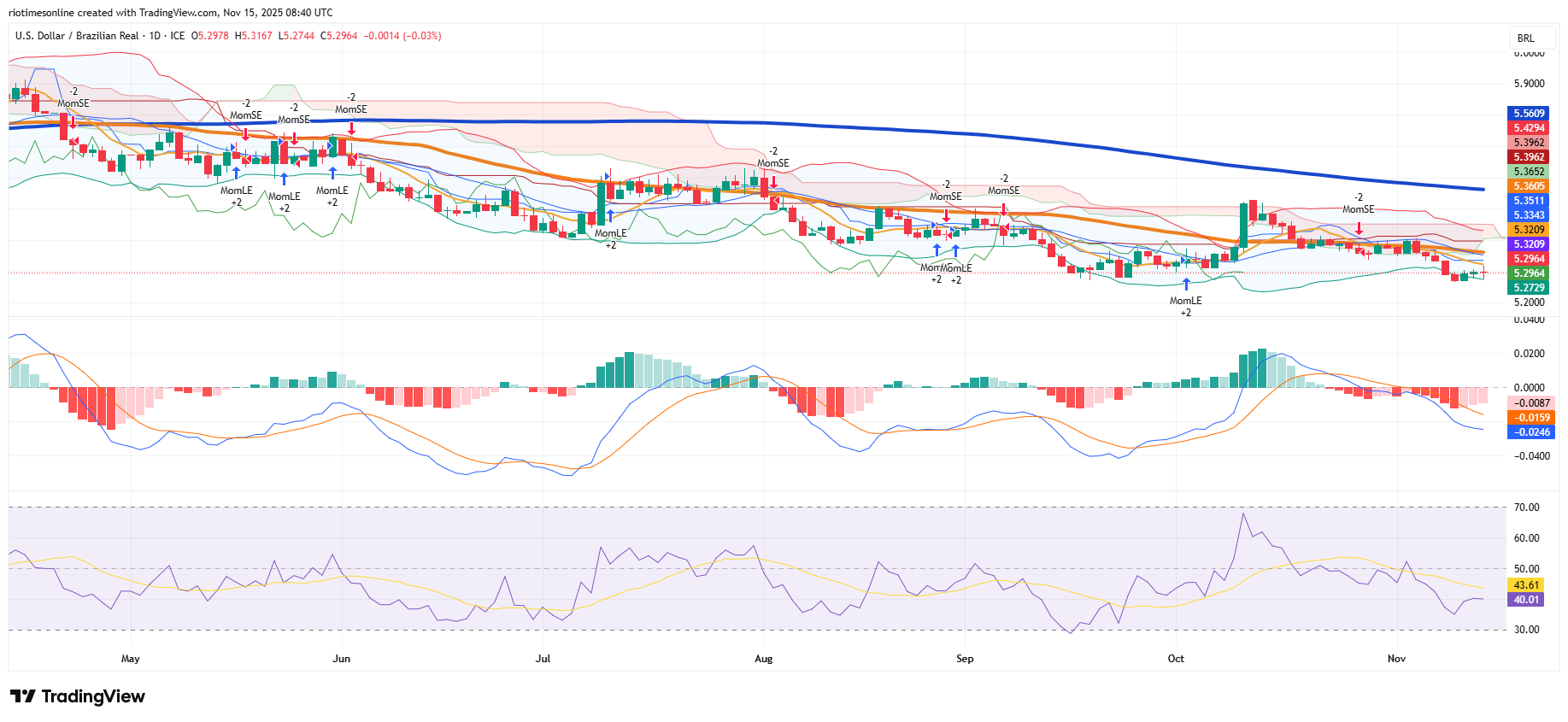This screenshot has width=1568, height=722.
Task: Click the Nov label on time axis
Action: click(x=1396, y=659)
